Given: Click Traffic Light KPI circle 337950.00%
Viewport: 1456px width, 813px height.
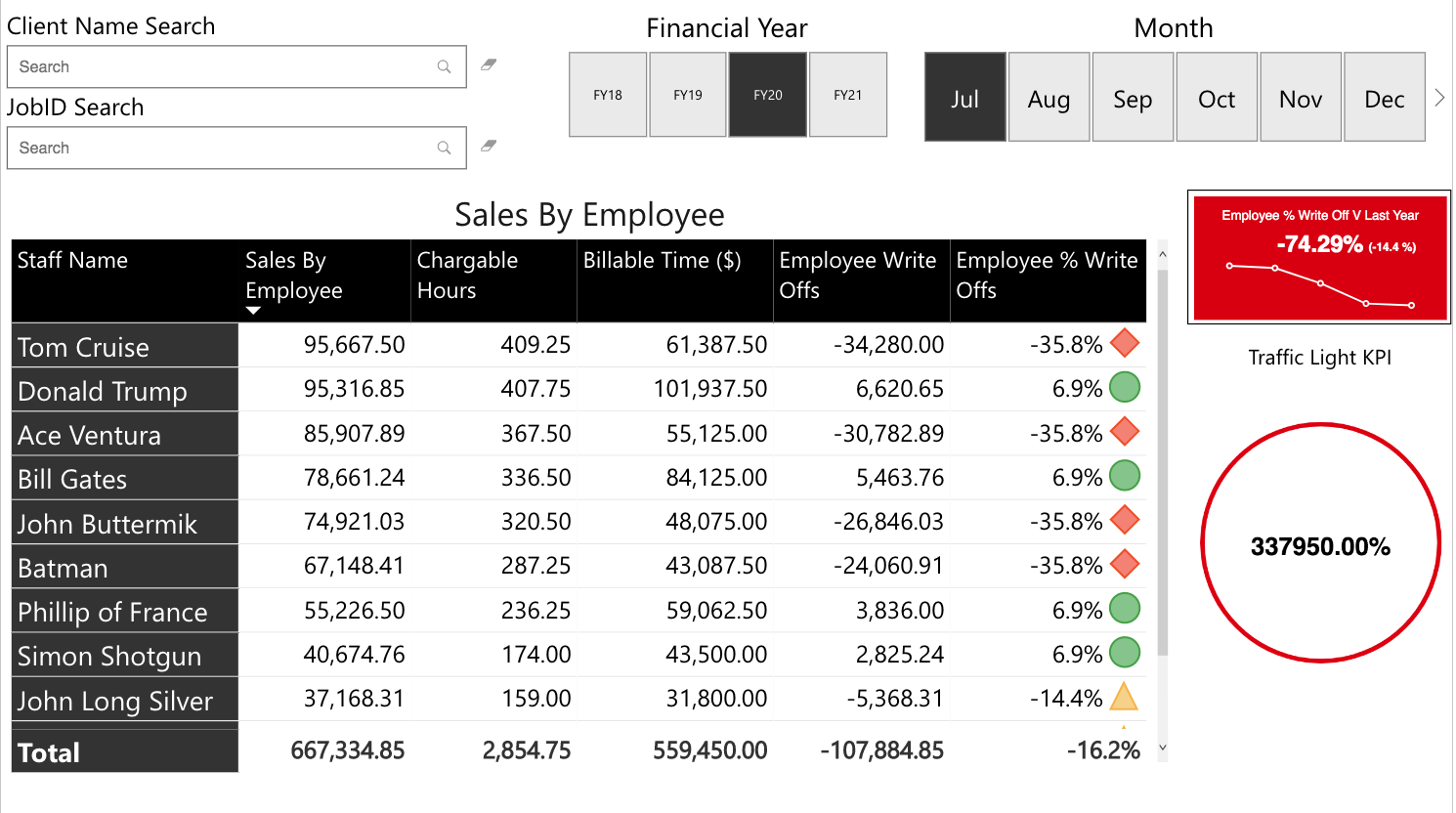Looking at the screenshot, I should pyautogui.click(x=1320, y=543).
